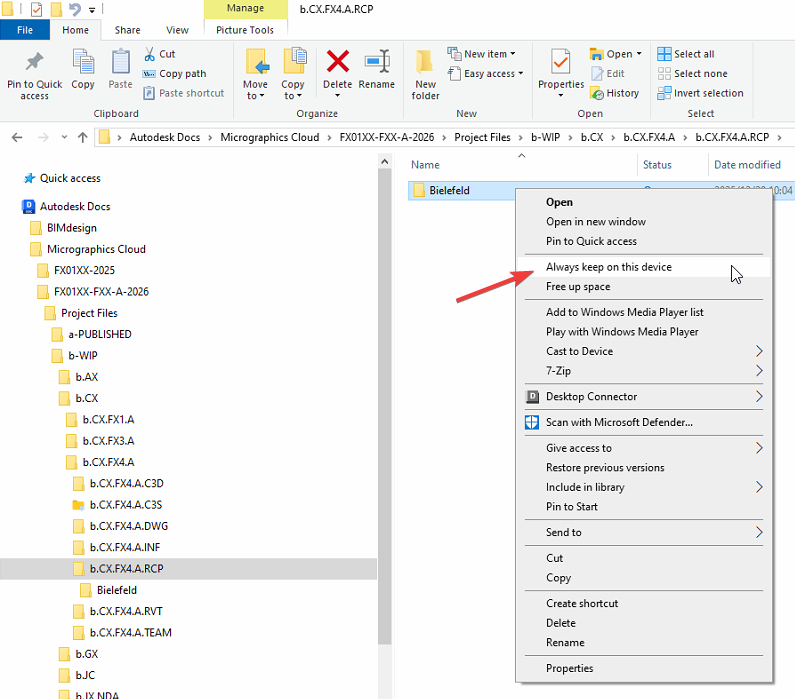Click the red Delete icon in ribbon
The width and height of the screenshot is (795, 699).
338,61
